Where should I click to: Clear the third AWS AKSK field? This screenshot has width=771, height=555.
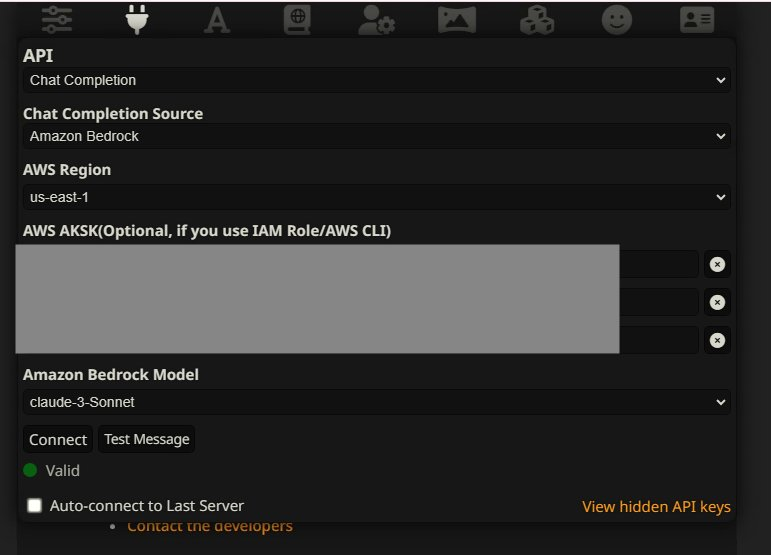tap(717, 340)
